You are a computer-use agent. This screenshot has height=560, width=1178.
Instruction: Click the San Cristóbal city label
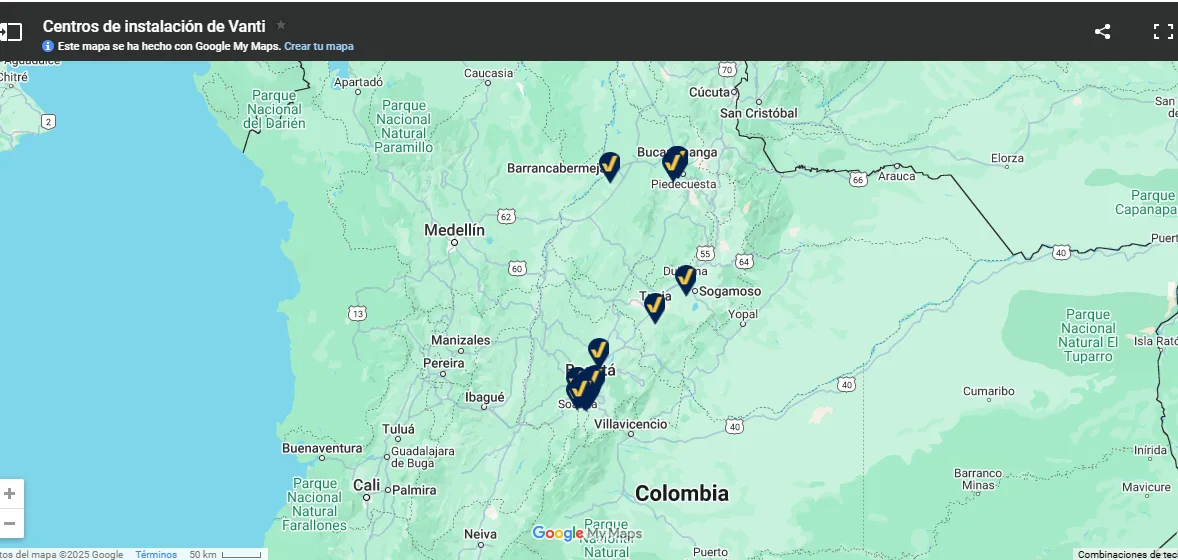click(759, 113)
